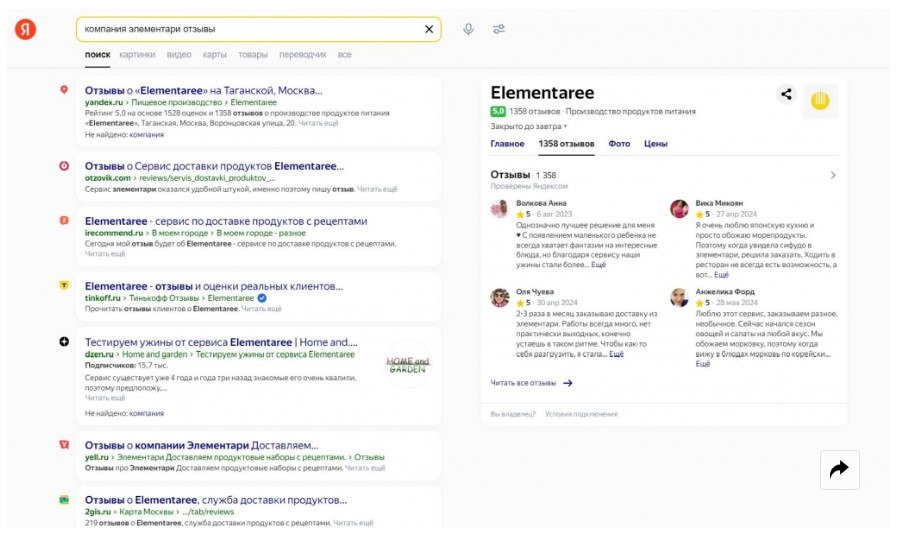Click Читать ещё in the otzovik result

[x=377, y=189]
